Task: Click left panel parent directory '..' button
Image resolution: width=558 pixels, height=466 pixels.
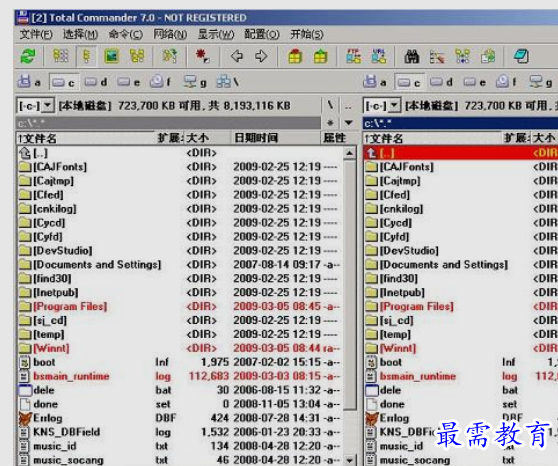Action: (348, 105)
